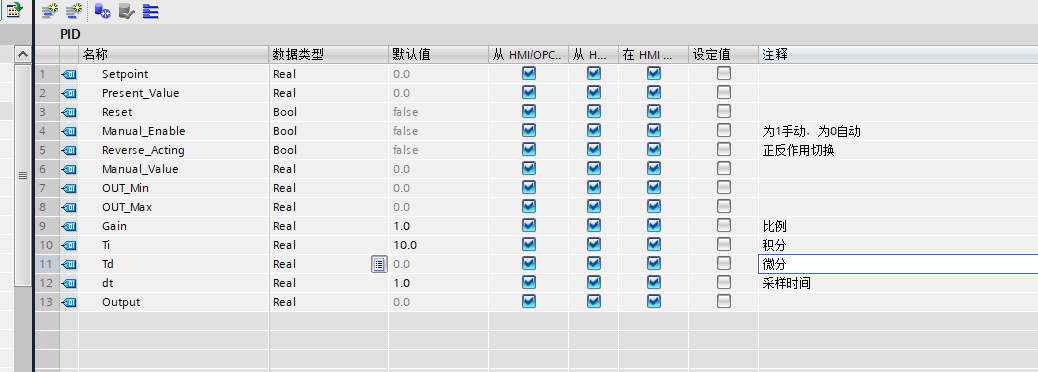
Task: Select the Reverse_Acting name cell
Action: point(173,150)
